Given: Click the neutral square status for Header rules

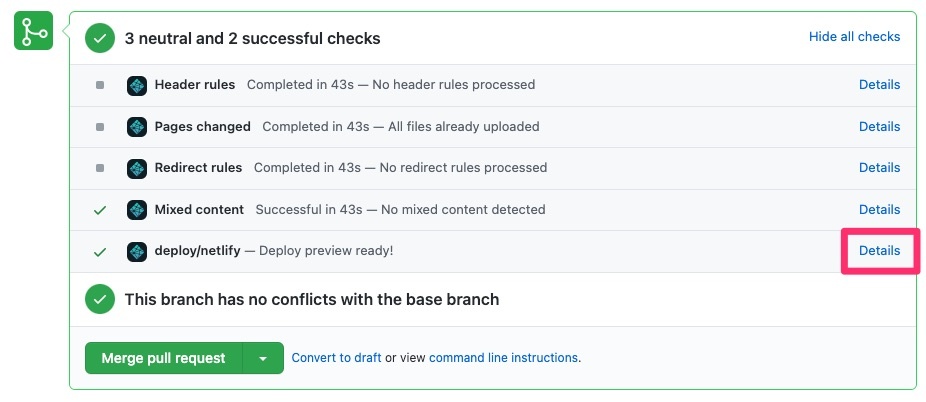Looking at the screenshot, I should click(100, 85).
